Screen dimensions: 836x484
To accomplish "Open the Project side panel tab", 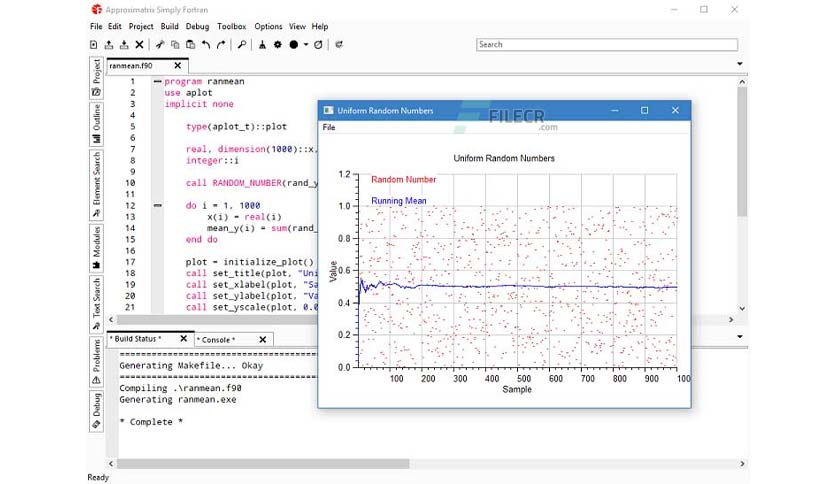I will coord(97,78).
